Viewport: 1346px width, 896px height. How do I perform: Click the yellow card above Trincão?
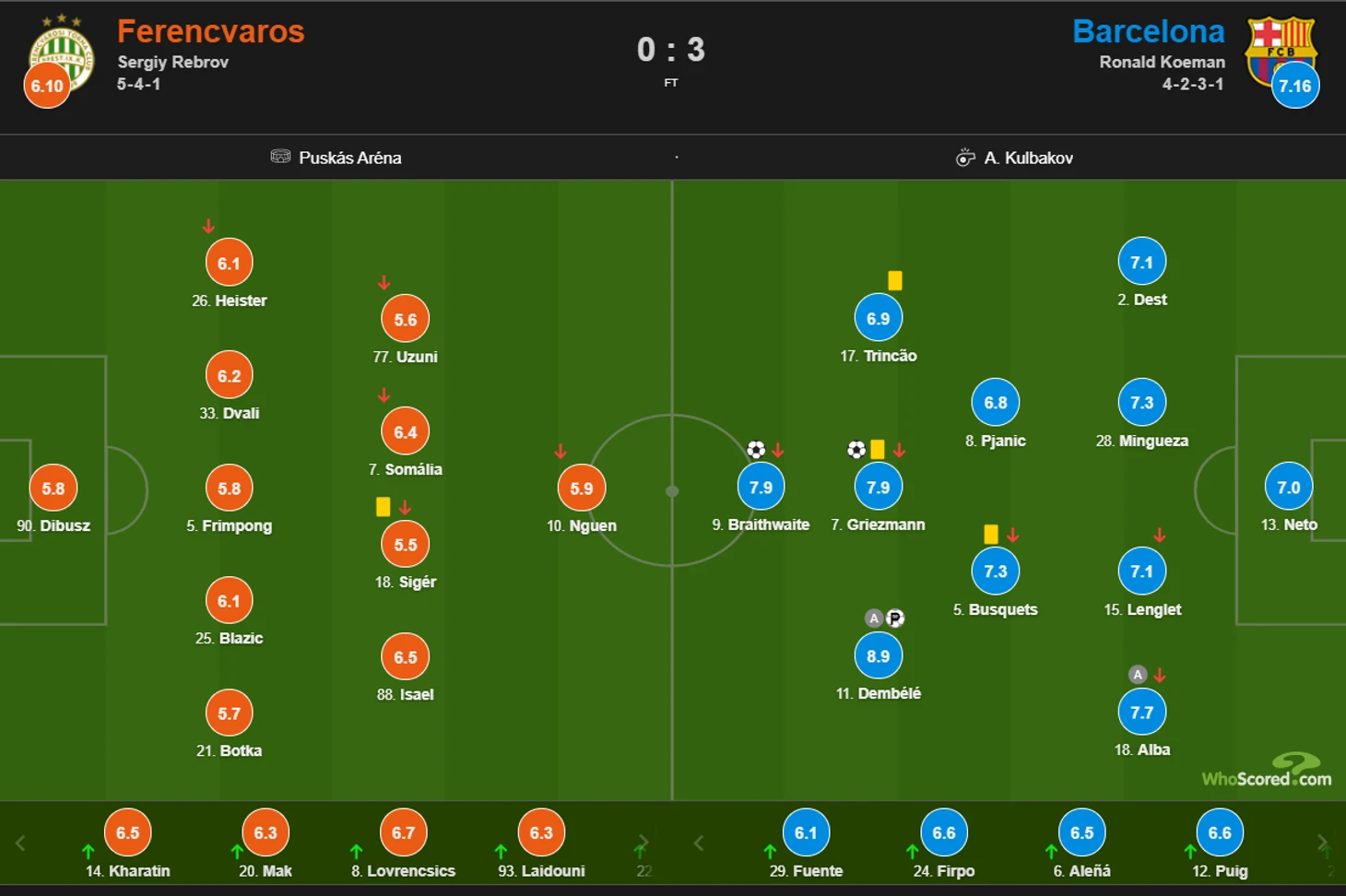[x=895, y=281]
